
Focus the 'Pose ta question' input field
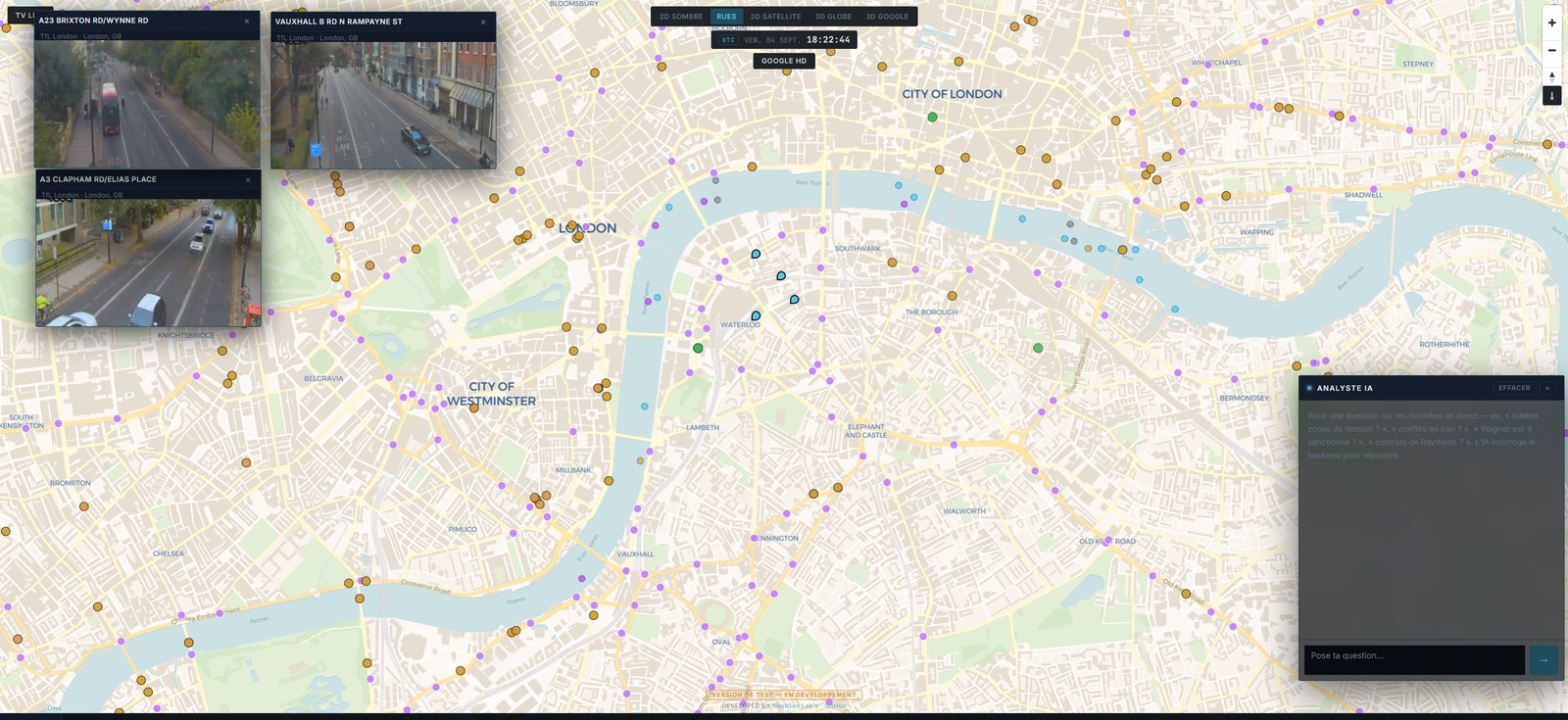(x=1414, y=659)
